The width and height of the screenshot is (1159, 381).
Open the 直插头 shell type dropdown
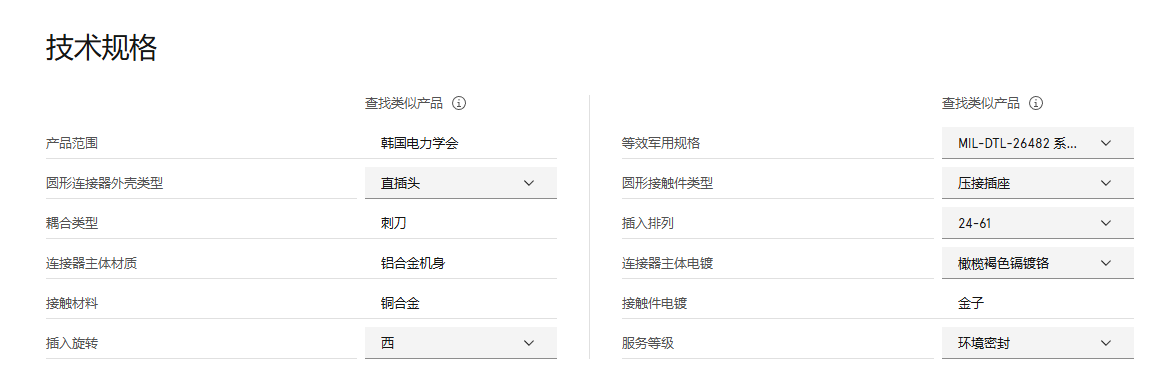(460, 183)
